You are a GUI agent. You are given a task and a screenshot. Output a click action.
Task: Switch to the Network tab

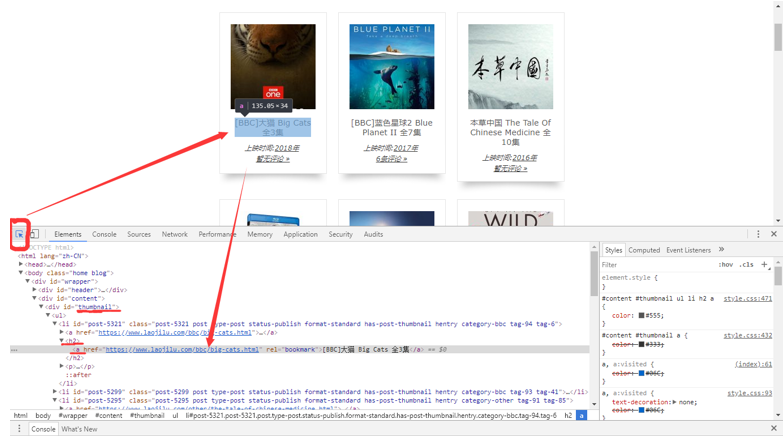coord(174,234)
